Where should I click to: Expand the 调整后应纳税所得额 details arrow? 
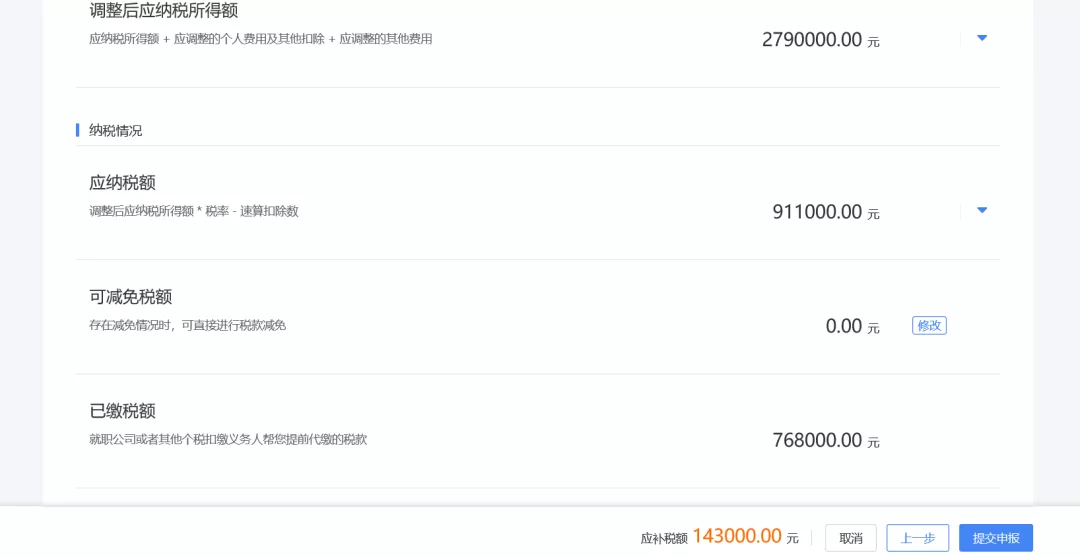tap(981, 38)
